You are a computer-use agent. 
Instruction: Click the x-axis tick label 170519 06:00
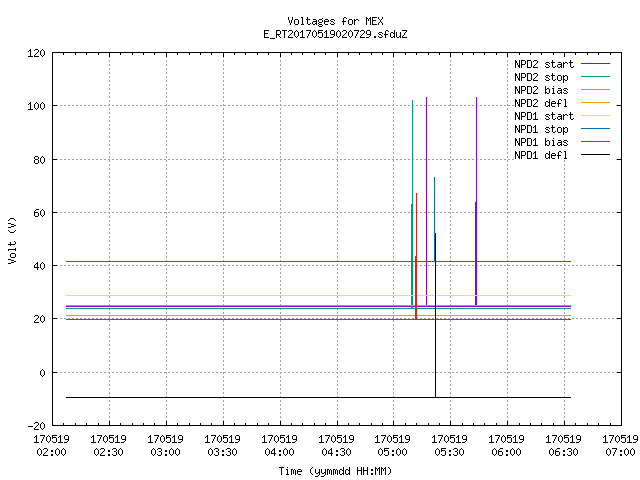(506, 446)
